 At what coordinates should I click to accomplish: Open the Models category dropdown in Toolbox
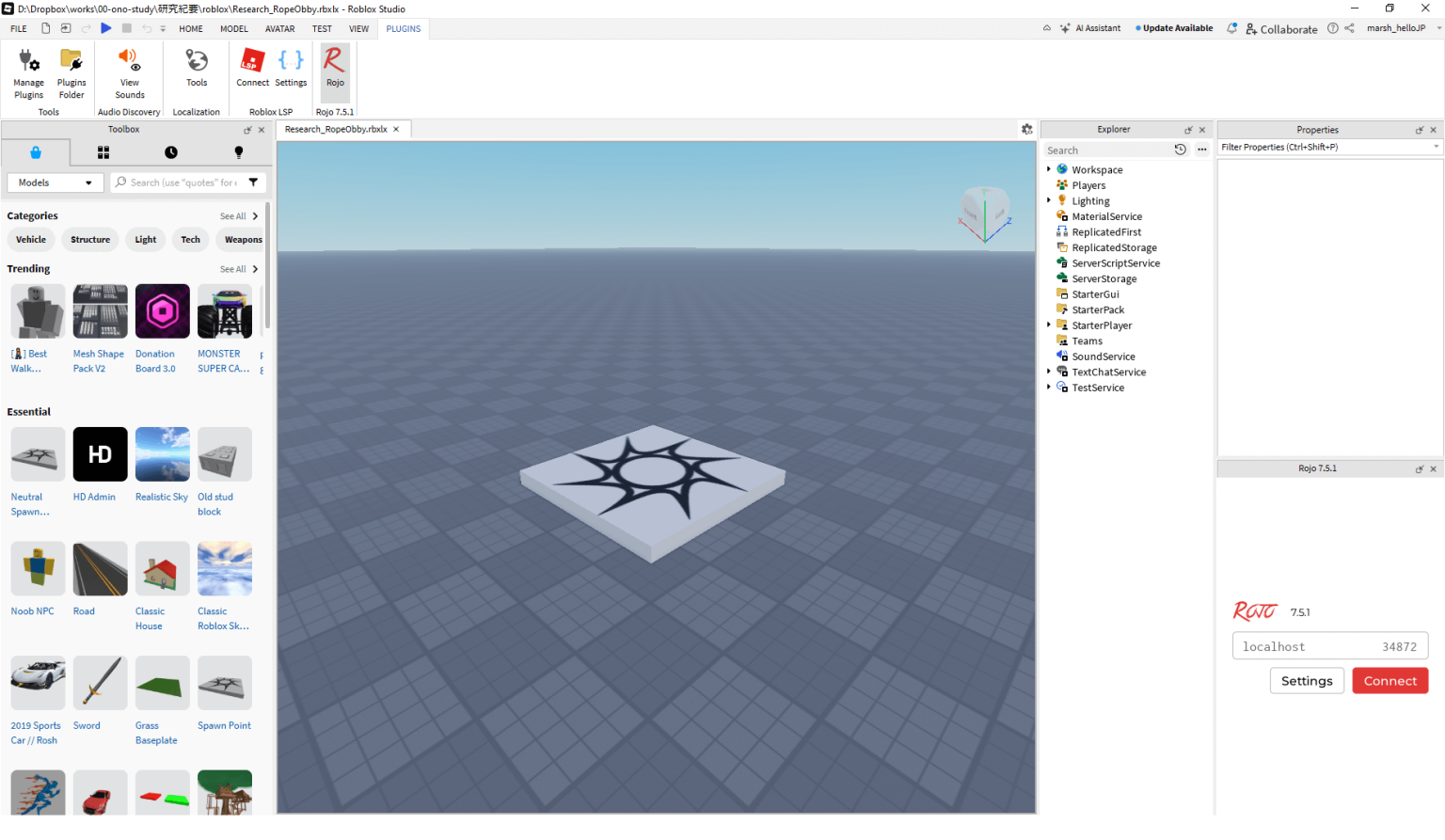pyautogui.click(x=54, y=182)
